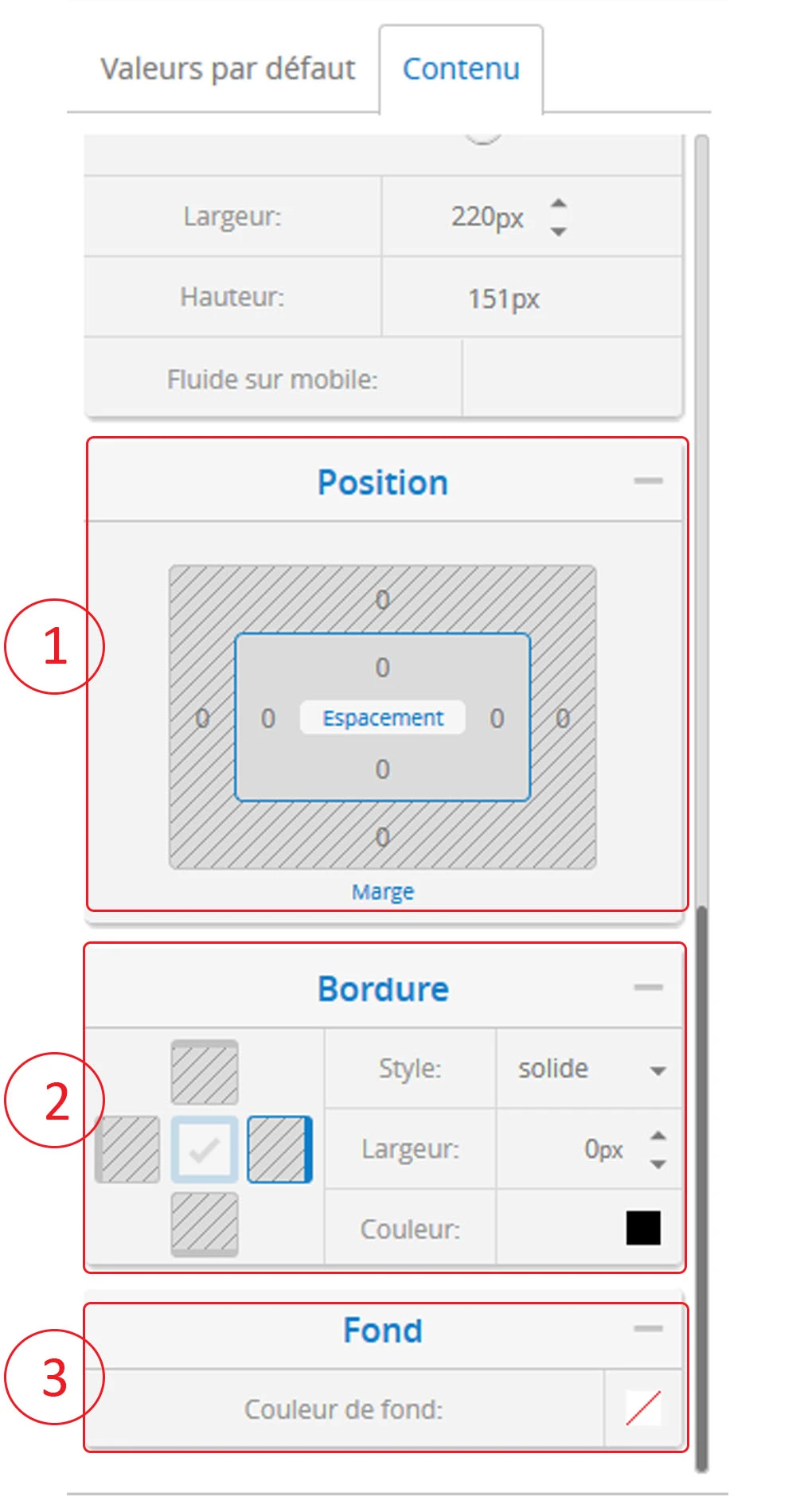This screenshot has height=1512, width=796.
Task: Open the black border color swatch
Action: pyautogui.click(x=643, y=1228)
